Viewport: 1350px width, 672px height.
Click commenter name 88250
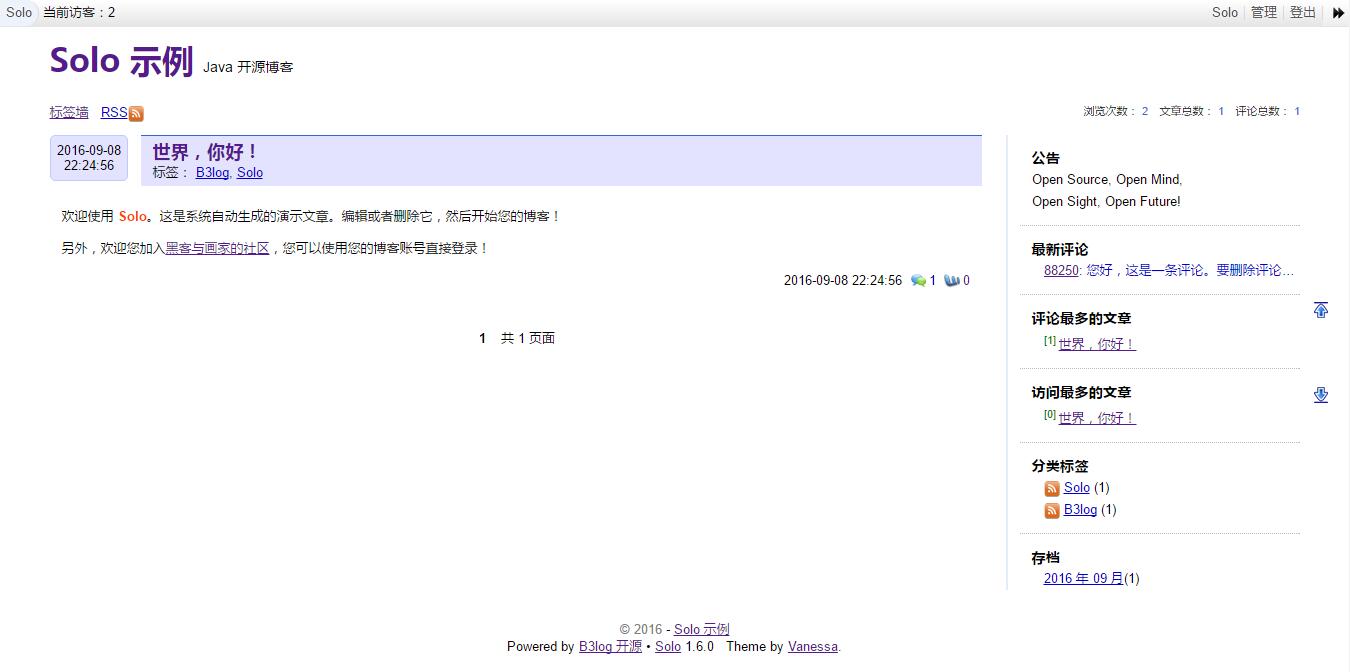coord(1061,270)
